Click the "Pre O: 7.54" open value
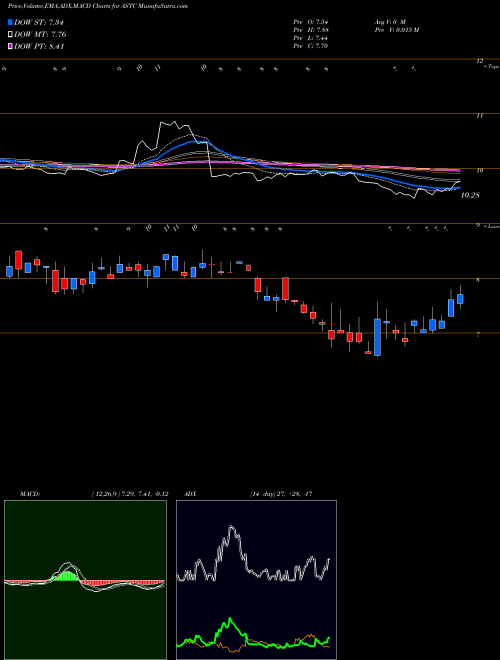 [311, 21]
